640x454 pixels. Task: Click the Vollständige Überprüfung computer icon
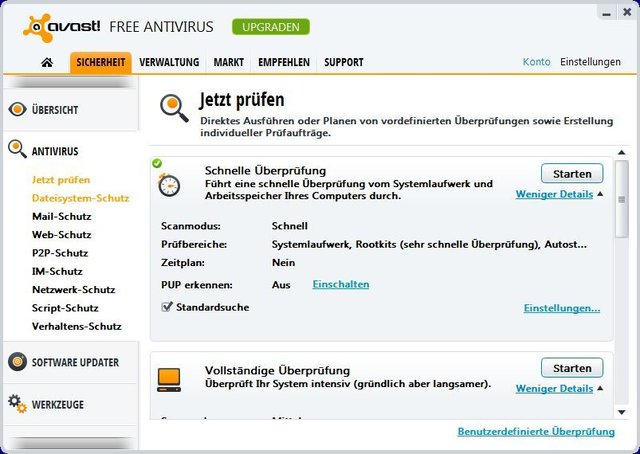click(x=169, y=380)
